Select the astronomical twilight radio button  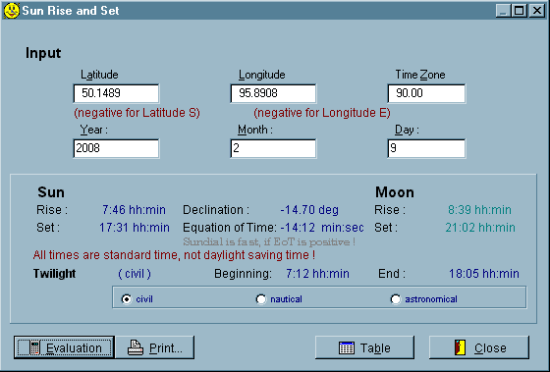(x=395, y=299)
